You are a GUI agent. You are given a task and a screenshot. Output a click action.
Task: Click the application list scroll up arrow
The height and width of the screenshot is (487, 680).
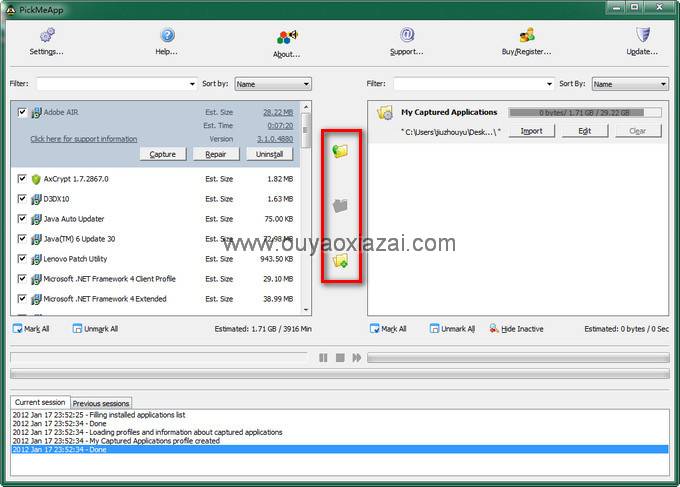[x=306, y=107]
